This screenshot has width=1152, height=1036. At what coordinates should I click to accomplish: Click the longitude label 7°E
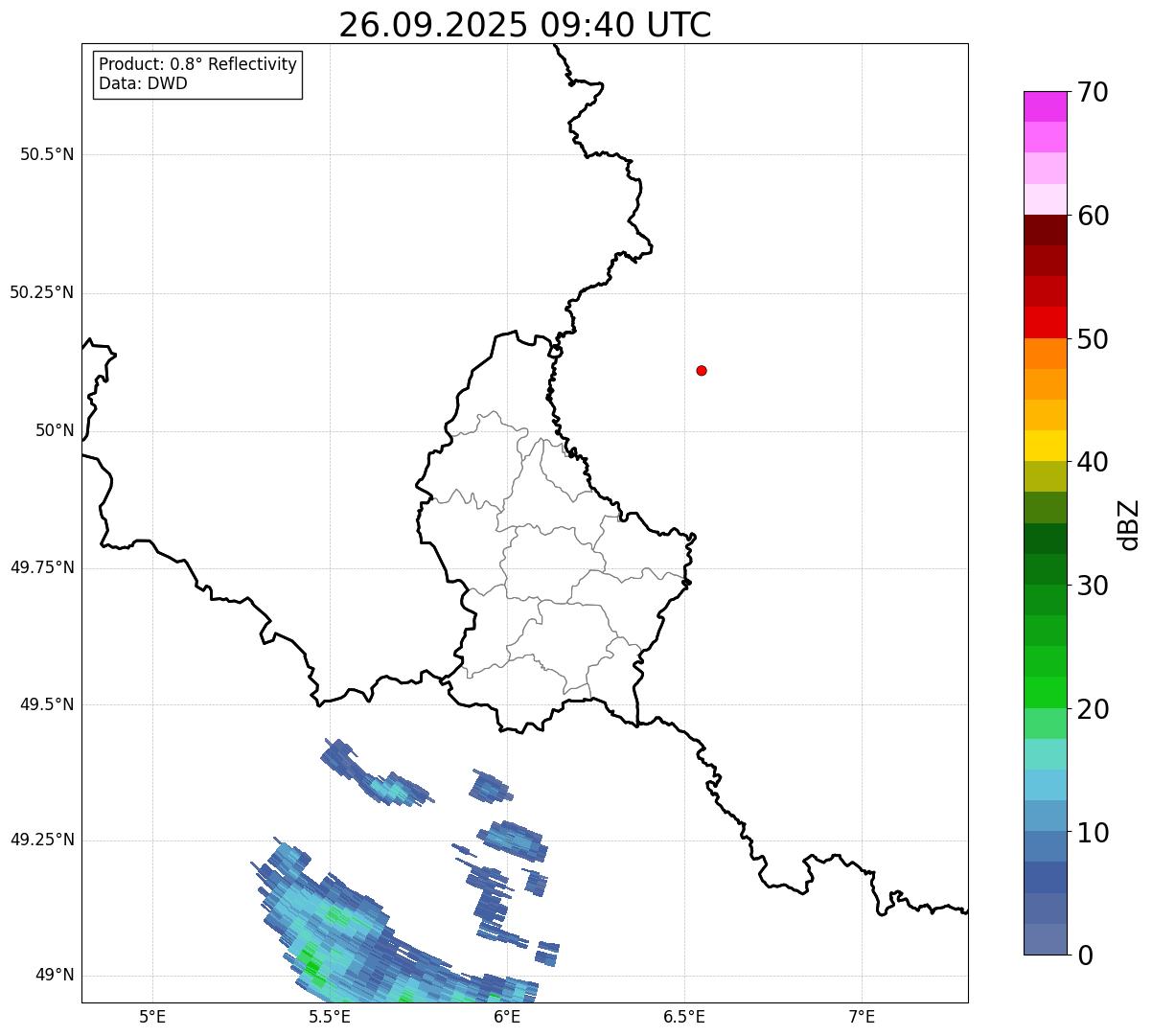click(x=862, y=1017)
